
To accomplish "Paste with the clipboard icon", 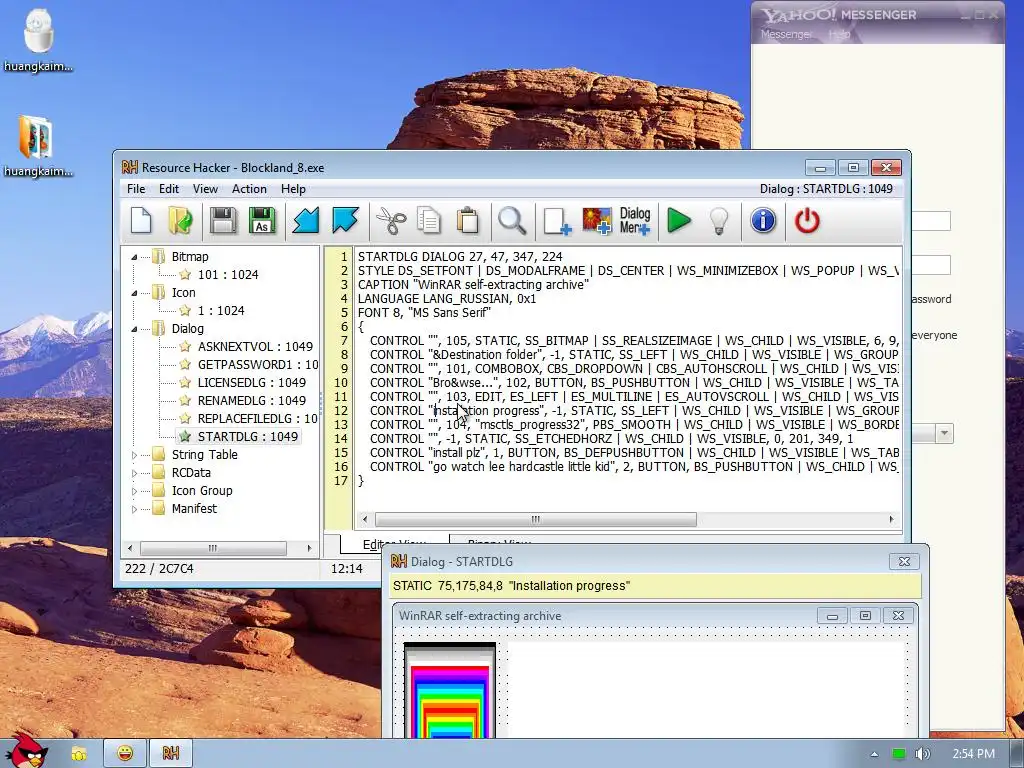I will pyautogui.click(x=468, y=221).
